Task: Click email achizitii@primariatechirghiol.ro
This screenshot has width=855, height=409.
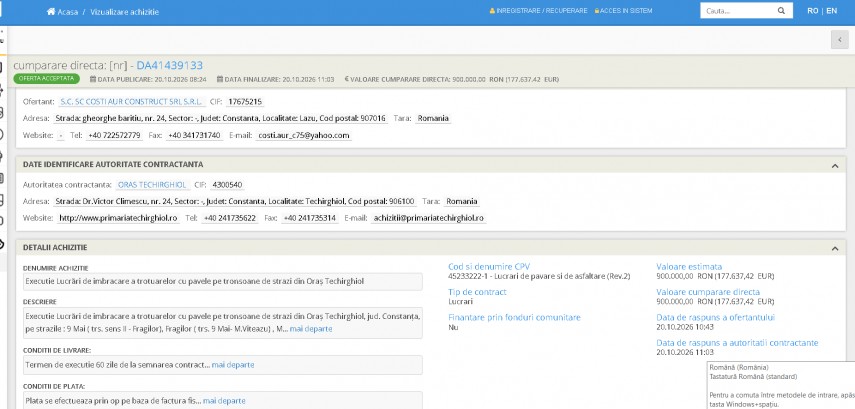Action: point(429,218)
